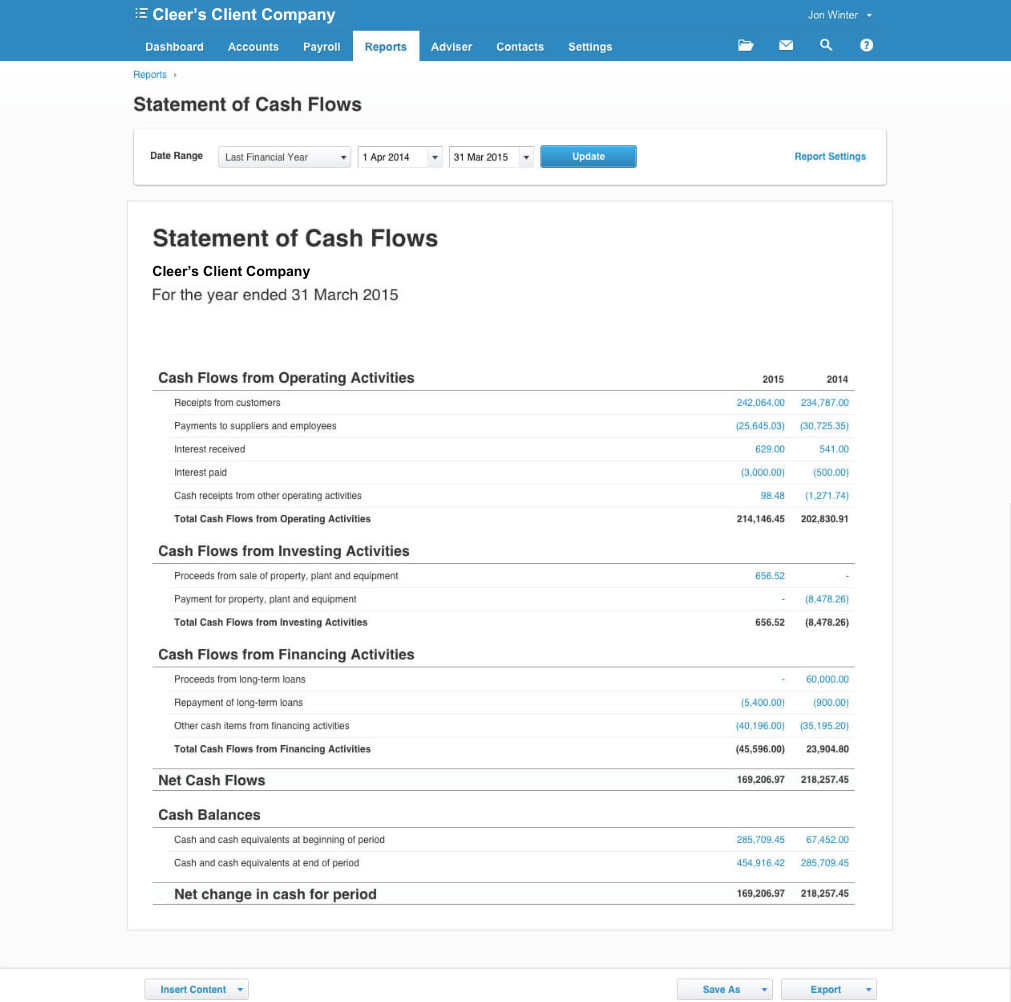Click the Reports breadcrumb link
This screenshot has width=1011, height=1002.
coord(150,75)
